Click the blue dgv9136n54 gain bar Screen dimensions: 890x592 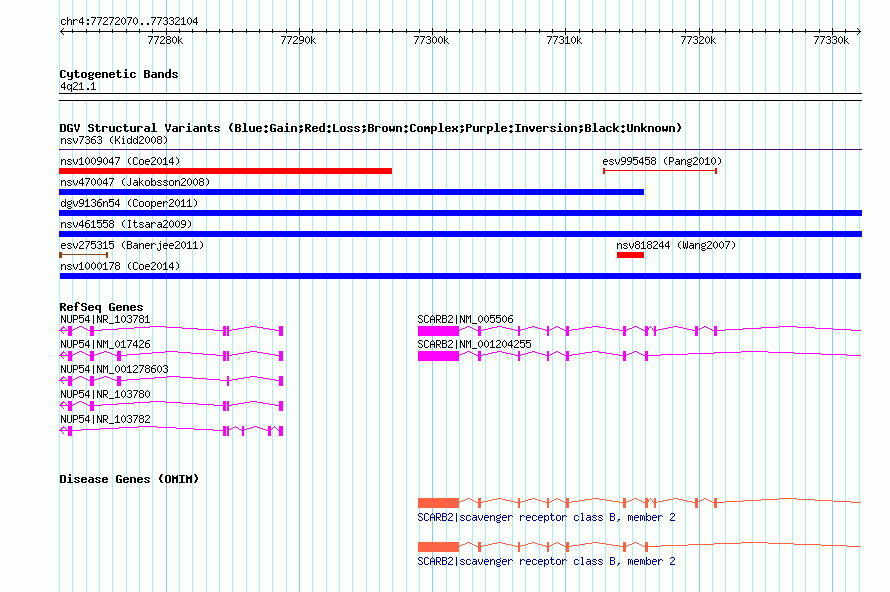point(460,213)
